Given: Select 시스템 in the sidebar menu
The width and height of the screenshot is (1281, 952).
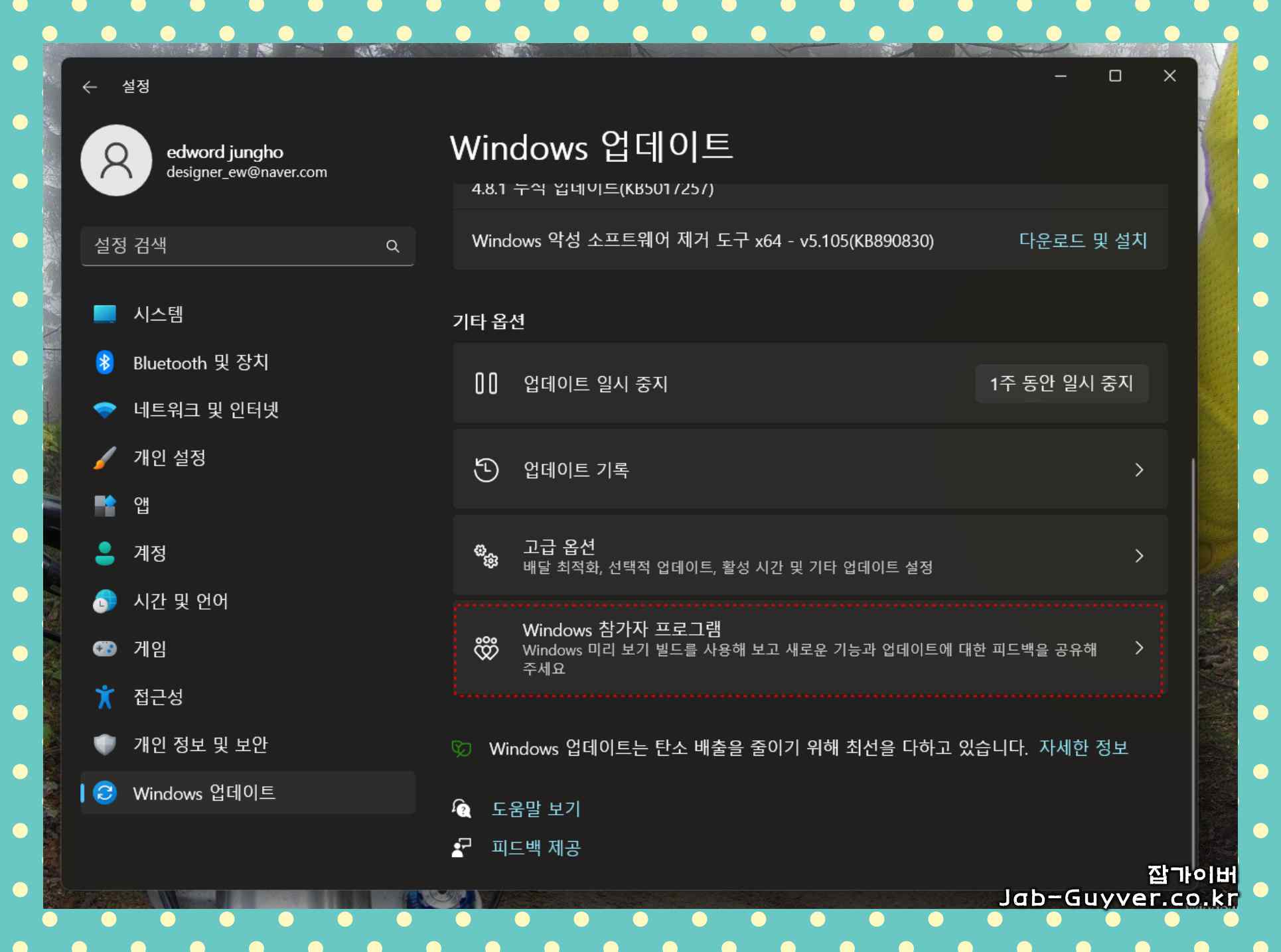Looking at the screenshot, I should click(158, 314).
